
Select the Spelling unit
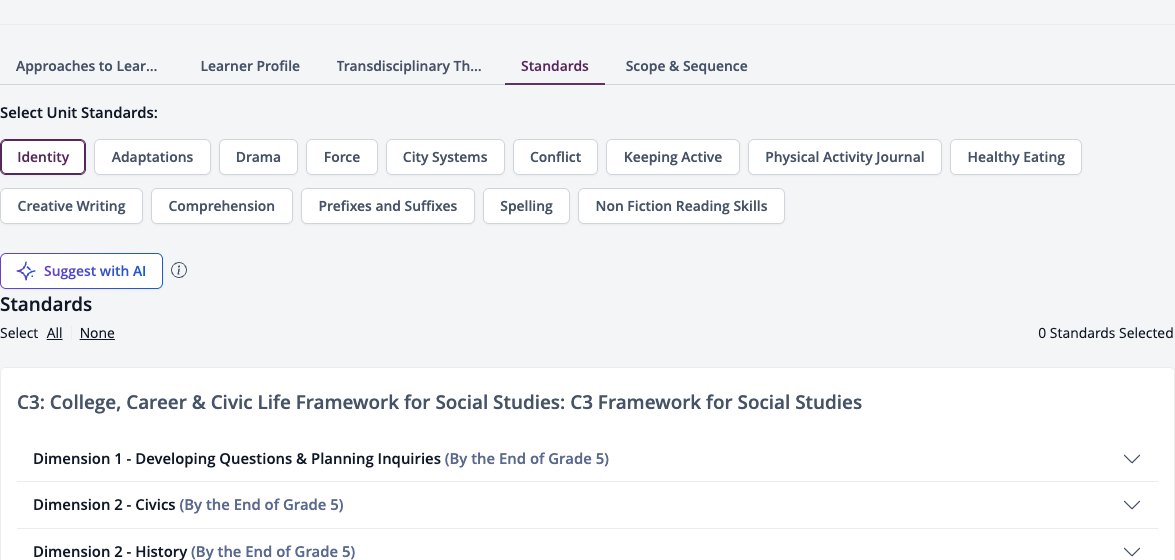[526, 206]
